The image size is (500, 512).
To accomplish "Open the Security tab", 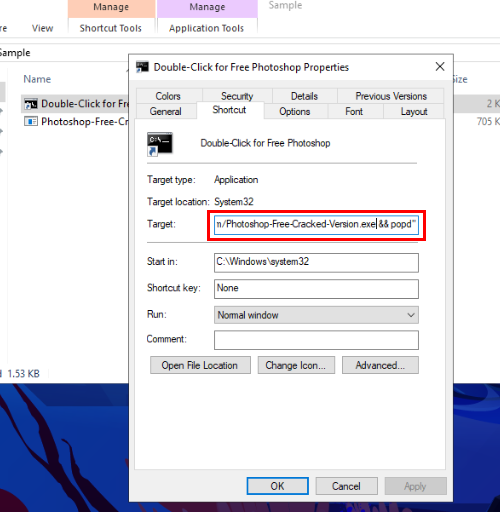I will tap(237, 96).
